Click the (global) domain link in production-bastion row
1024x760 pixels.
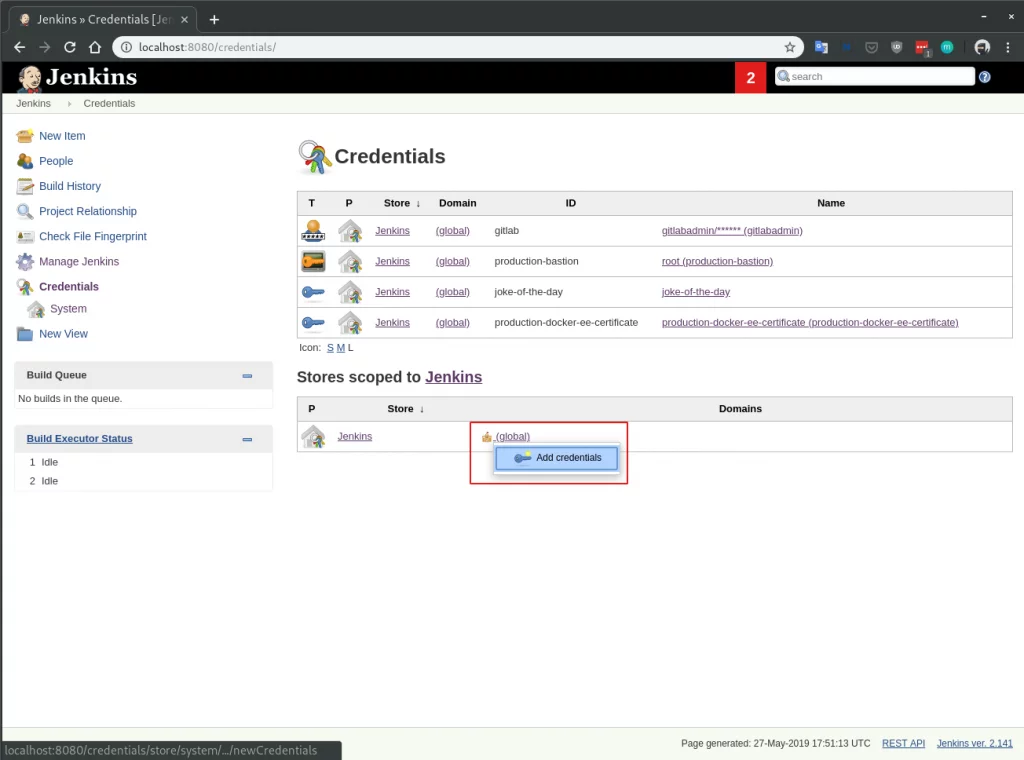click(453, 261)
